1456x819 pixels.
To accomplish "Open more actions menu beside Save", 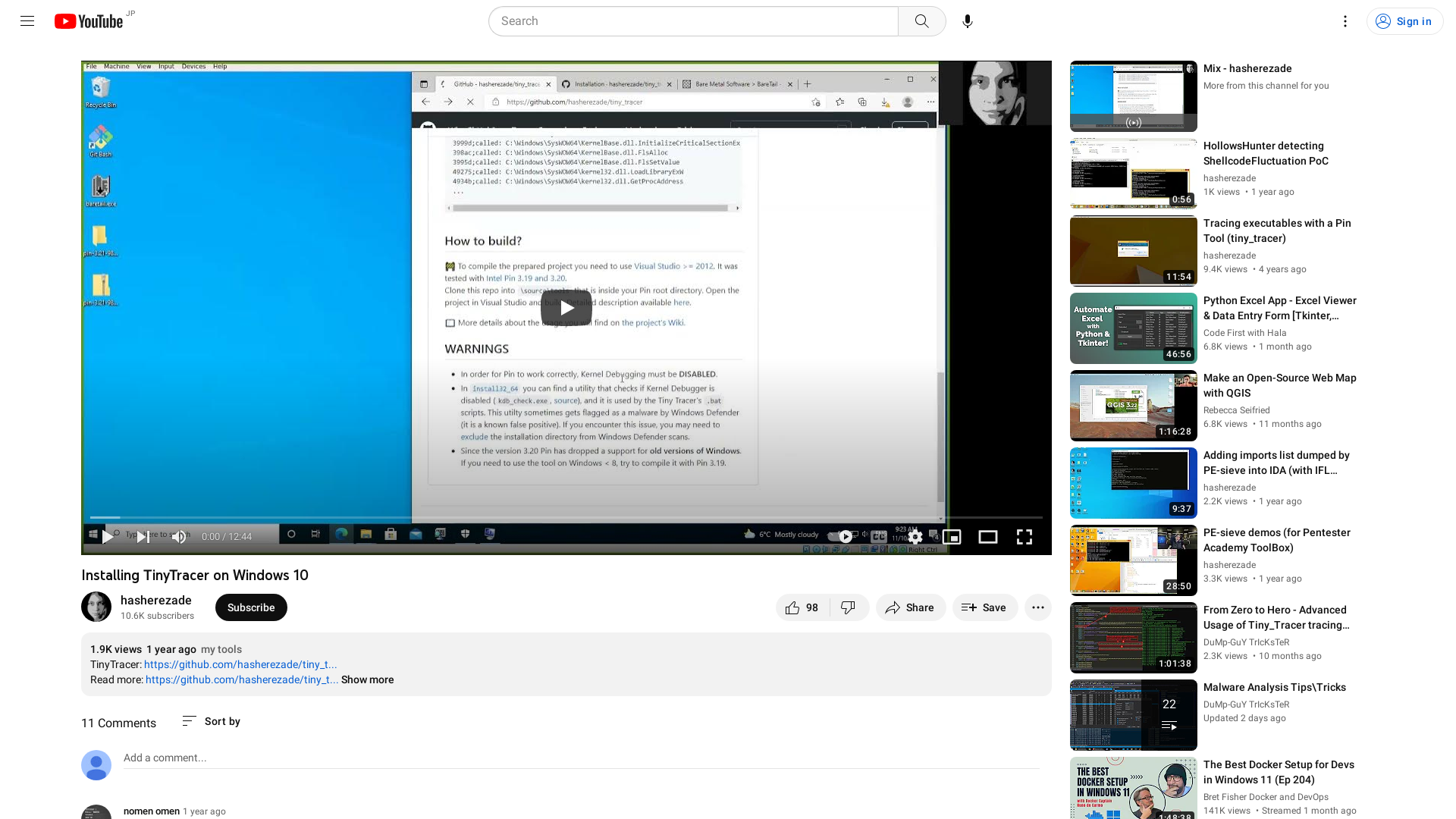I will click(1038, 607).
